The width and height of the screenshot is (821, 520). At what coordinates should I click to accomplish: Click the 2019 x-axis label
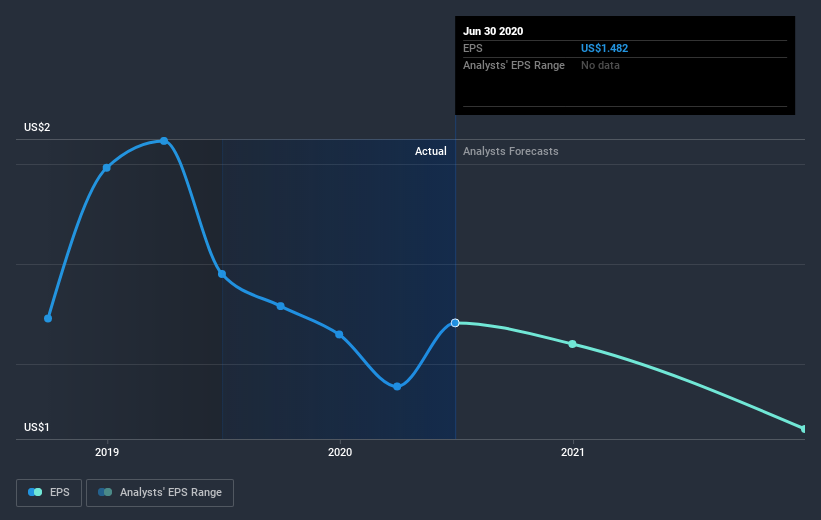click(107, 452)
